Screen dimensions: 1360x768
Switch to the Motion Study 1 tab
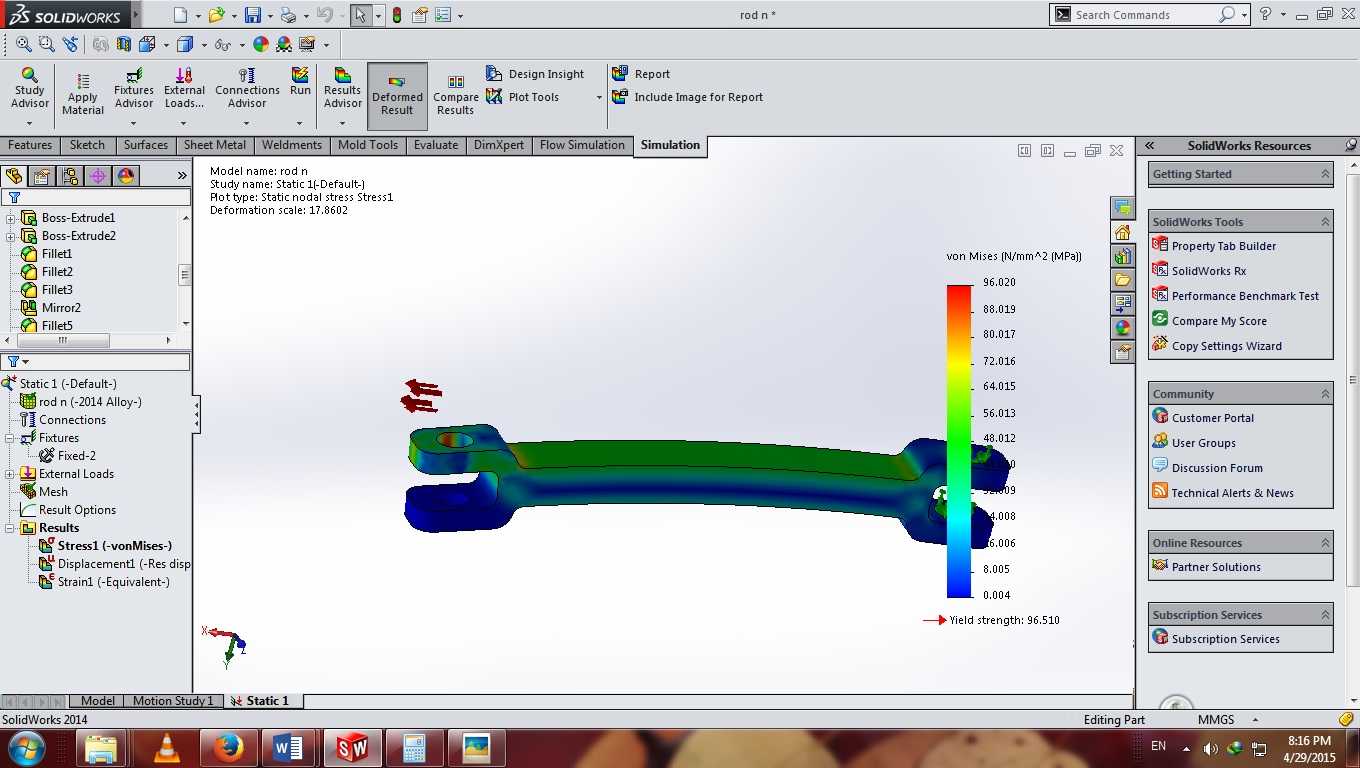(173, 701)
